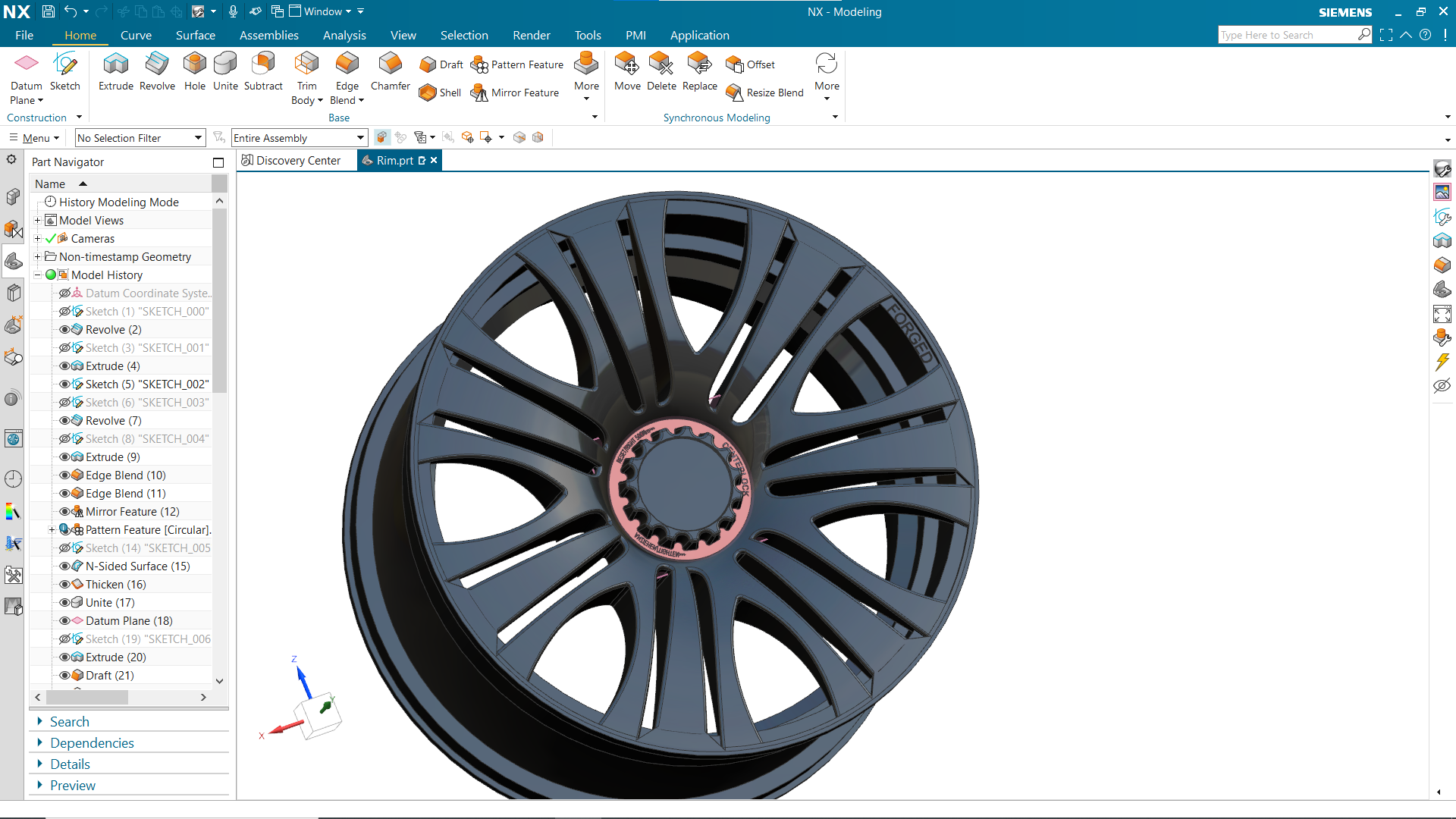The height and width of the screenshot is (819, 1456).
Task: Click the Revolve tool in ribbon
Action: (157, 65)
